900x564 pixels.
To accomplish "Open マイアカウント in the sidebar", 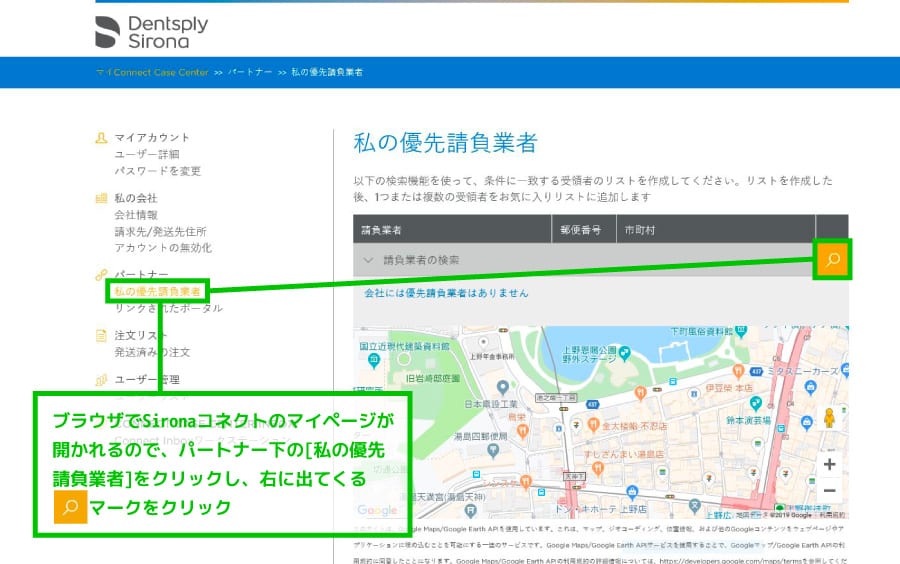I will (152, 138).
